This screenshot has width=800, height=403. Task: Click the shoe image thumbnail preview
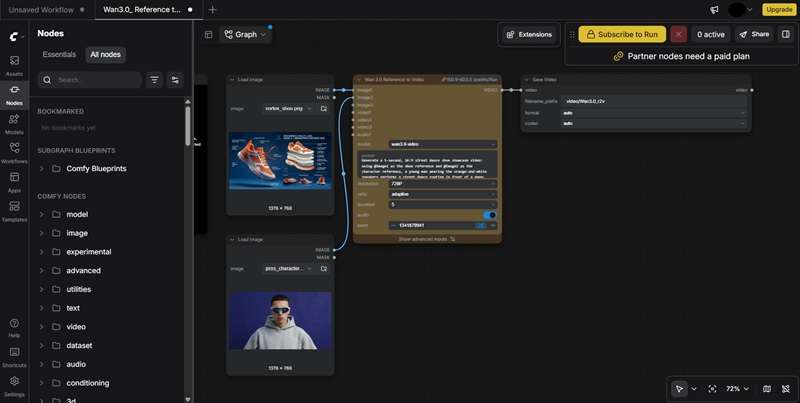tap(280, 161)
